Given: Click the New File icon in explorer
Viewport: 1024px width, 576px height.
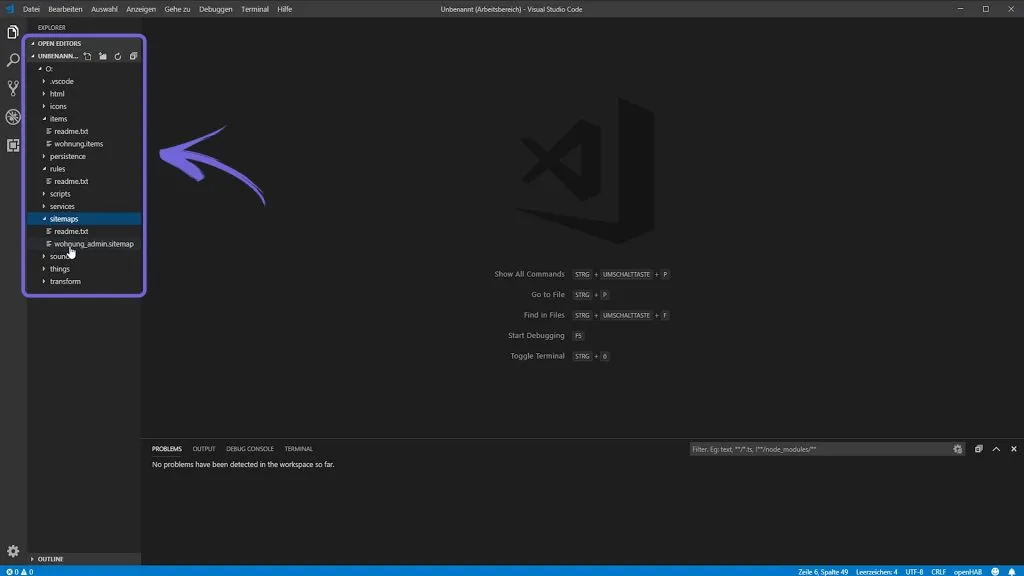Looking at the screenshot, I should click(x=88, y=56).
